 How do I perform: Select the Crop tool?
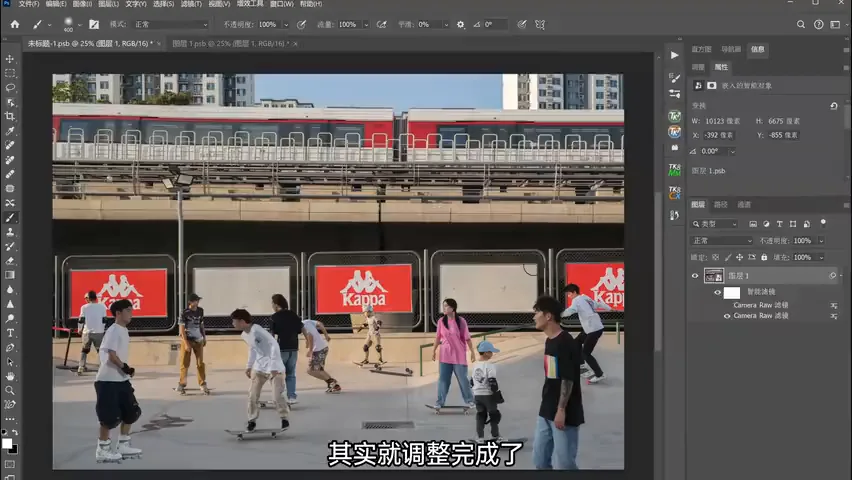pos(10,116)
